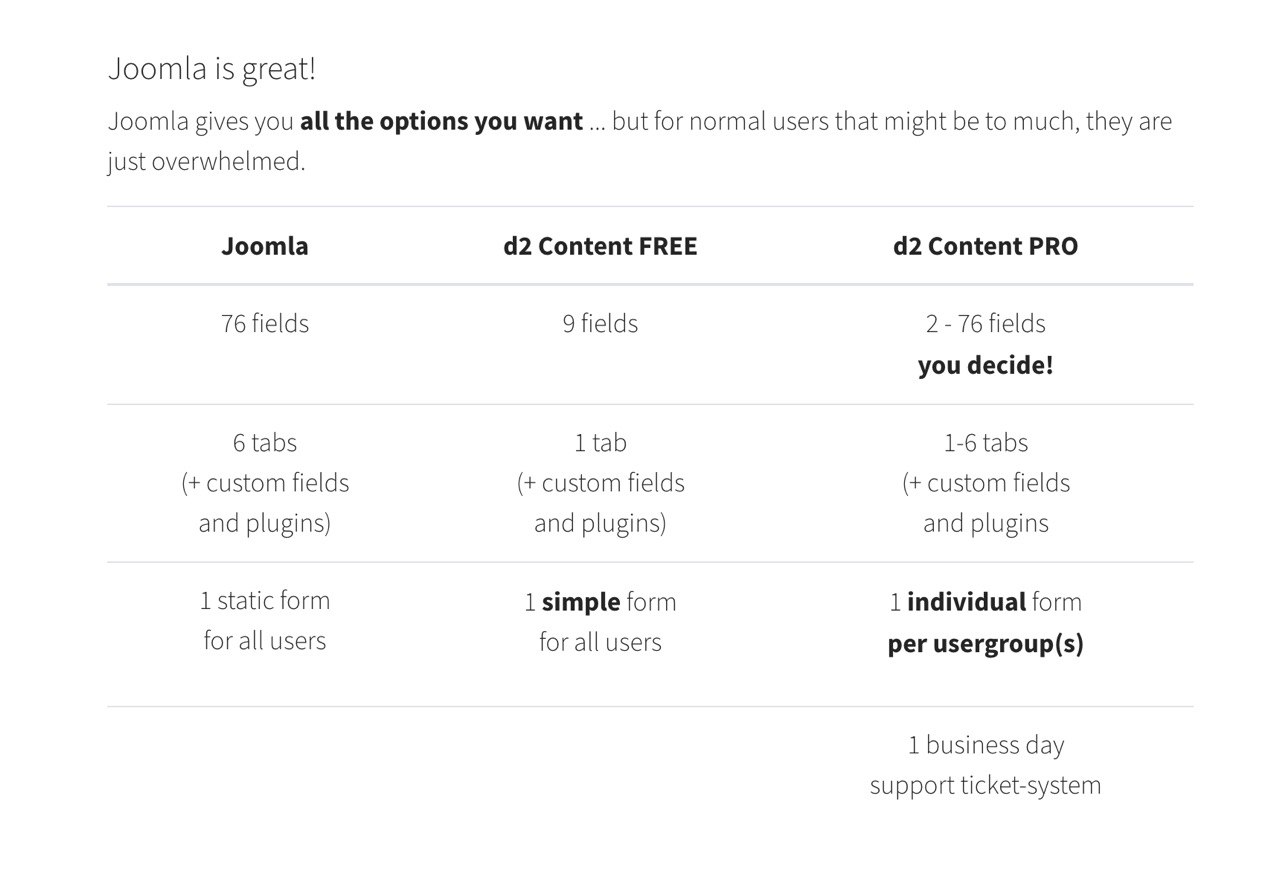Click the '1 individual form' cell text

pos(985,602)
